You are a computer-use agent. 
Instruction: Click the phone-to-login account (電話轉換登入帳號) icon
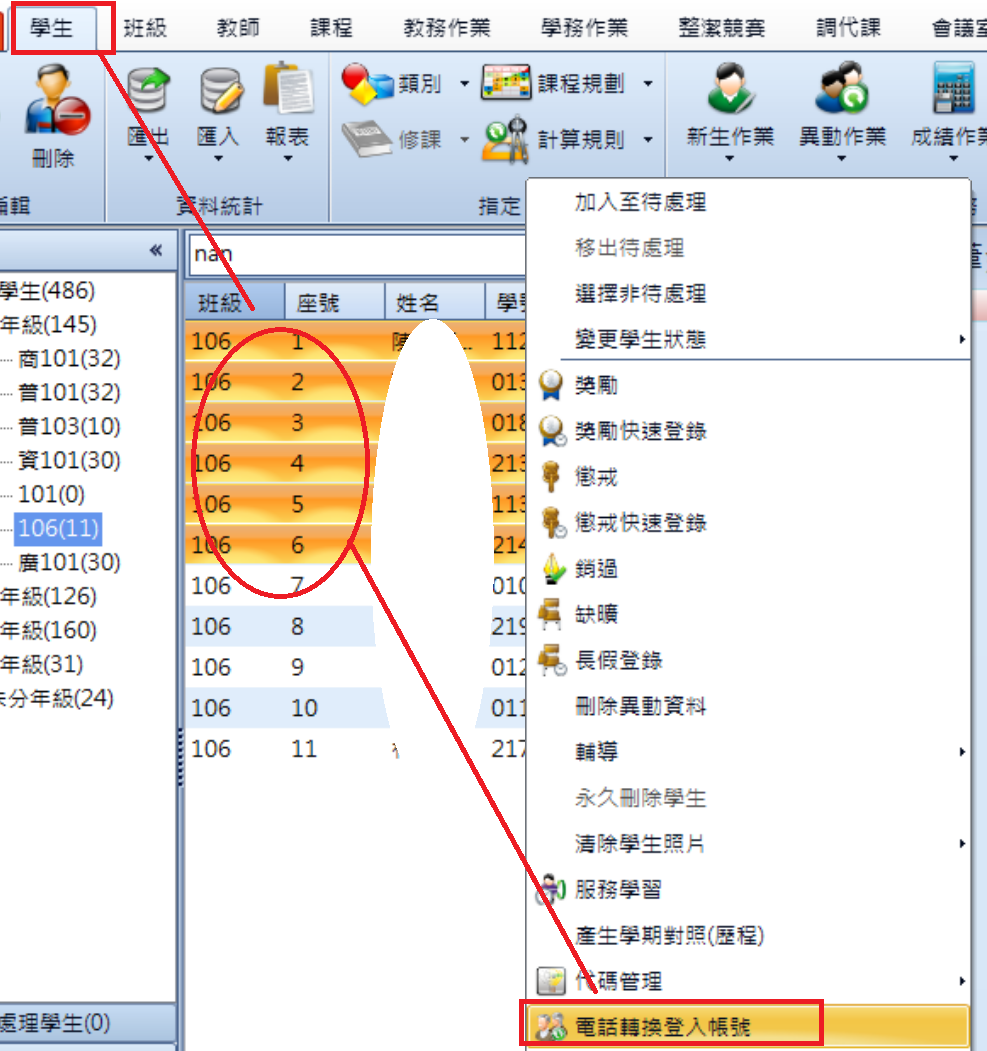[x=551, y=1026]
